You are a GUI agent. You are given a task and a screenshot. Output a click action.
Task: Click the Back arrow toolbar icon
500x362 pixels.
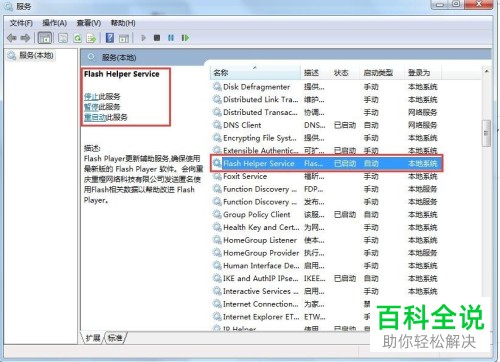click(x=12, y=38)
